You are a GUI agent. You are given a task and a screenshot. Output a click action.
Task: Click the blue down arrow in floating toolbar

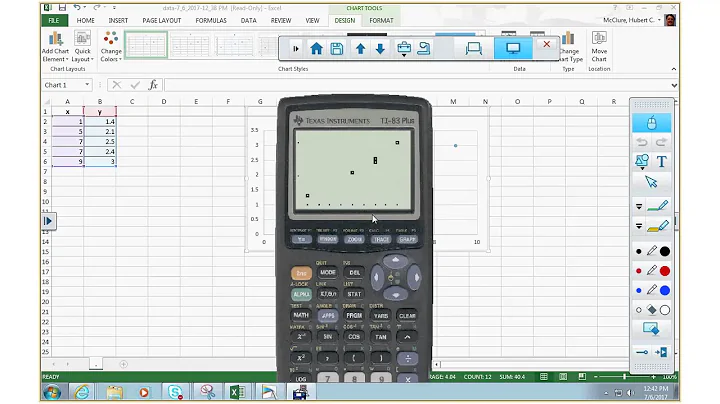pyautogui.click(x=380, y=49)
